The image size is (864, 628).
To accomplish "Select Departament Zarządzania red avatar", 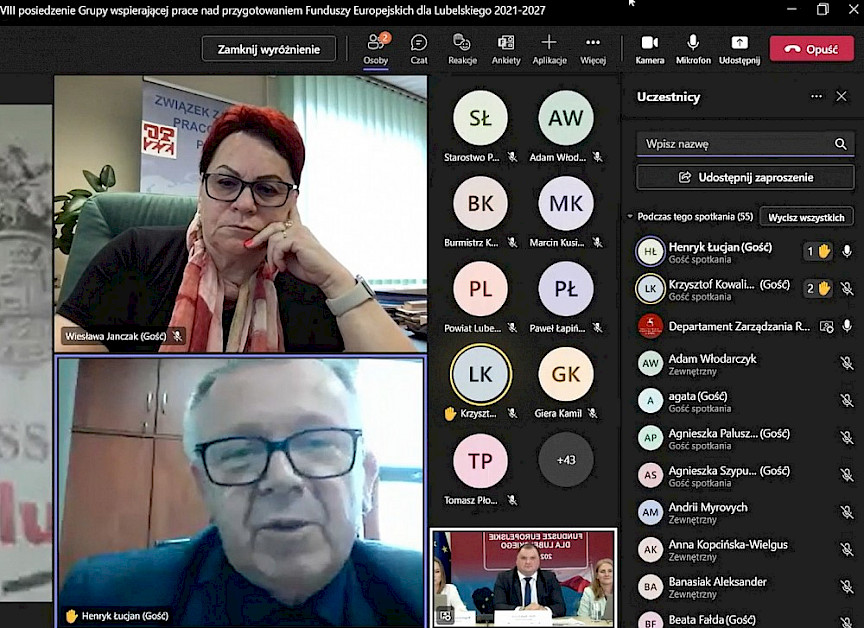I will pyautogui.click(x=650, y=326).
